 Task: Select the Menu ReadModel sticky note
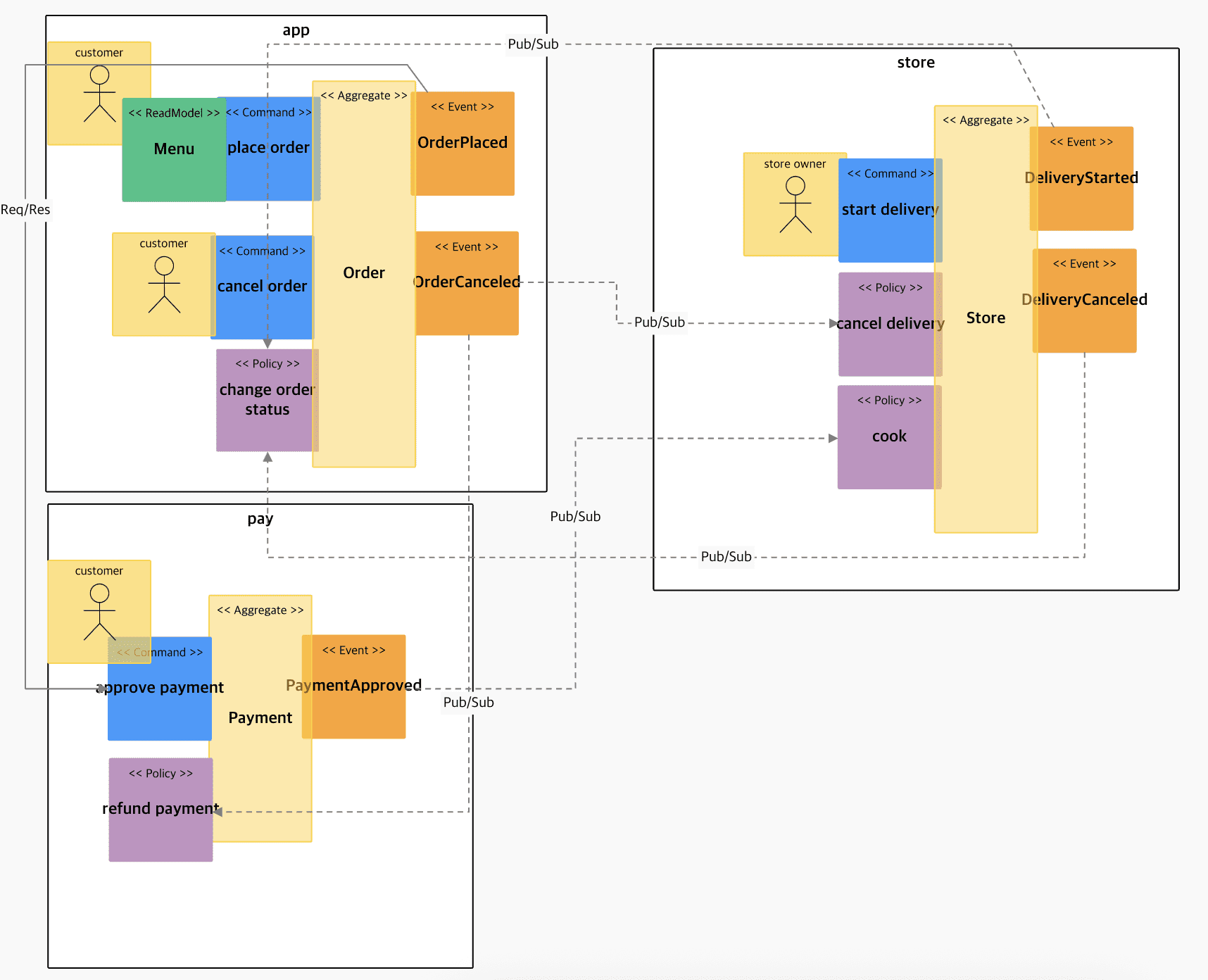174,150
